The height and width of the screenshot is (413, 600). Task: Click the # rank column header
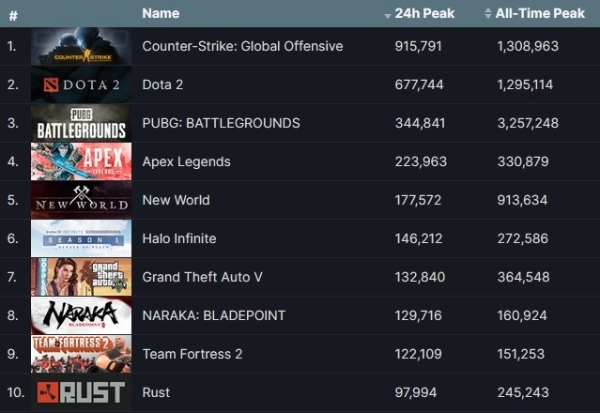tap(12, 15)
